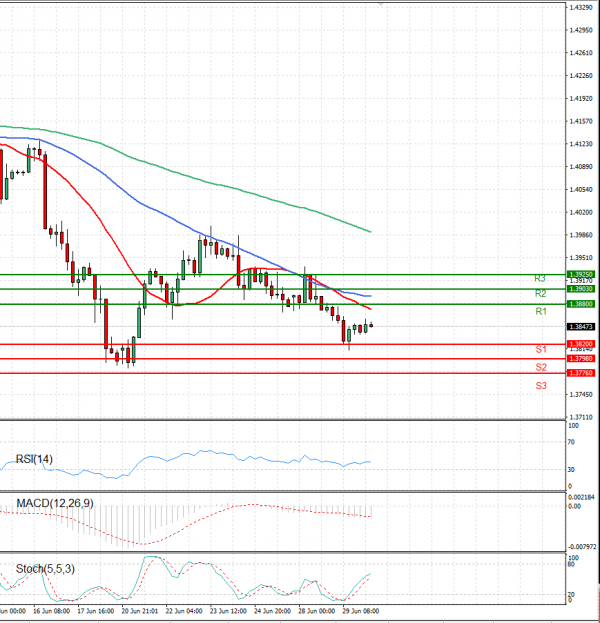Viewport: 600px width, 623px height.
Task: Click the RSI(14) indicator label
Action: click(x=34, y=459)
